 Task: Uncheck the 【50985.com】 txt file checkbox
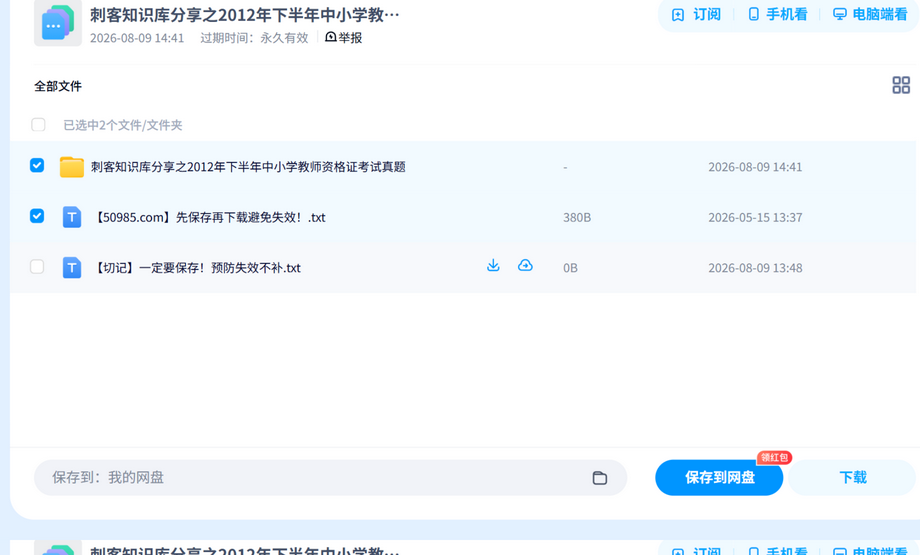click(37, 216)
